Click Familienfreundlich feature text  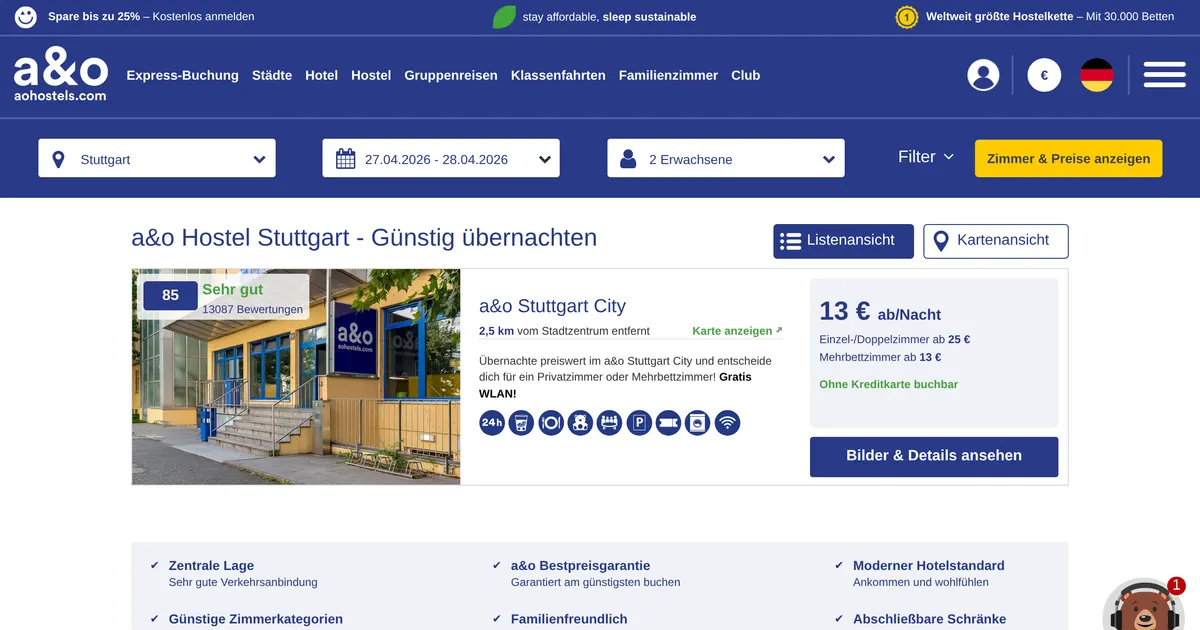click(569, 619)
